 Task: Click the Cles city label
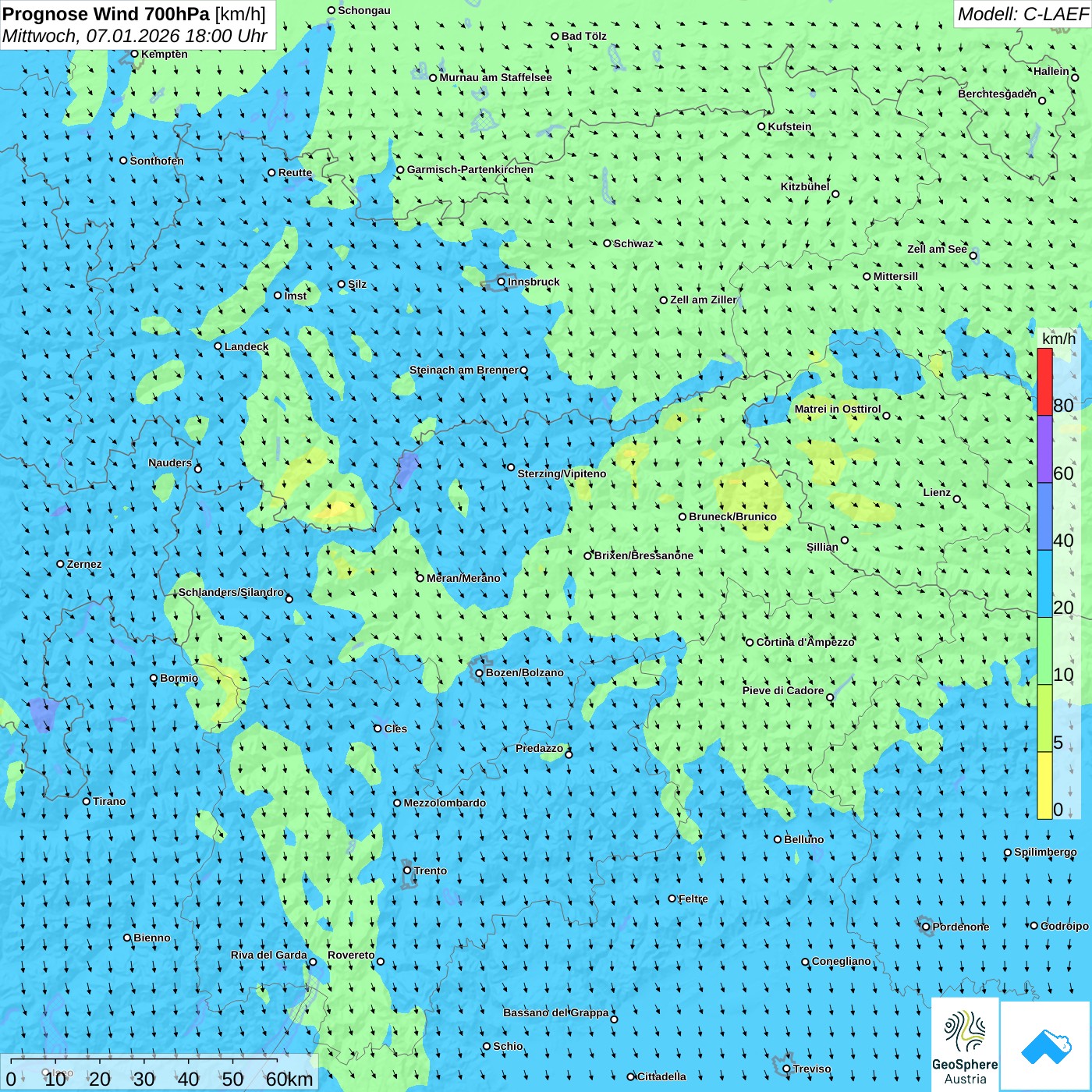[x=395, y=729]
